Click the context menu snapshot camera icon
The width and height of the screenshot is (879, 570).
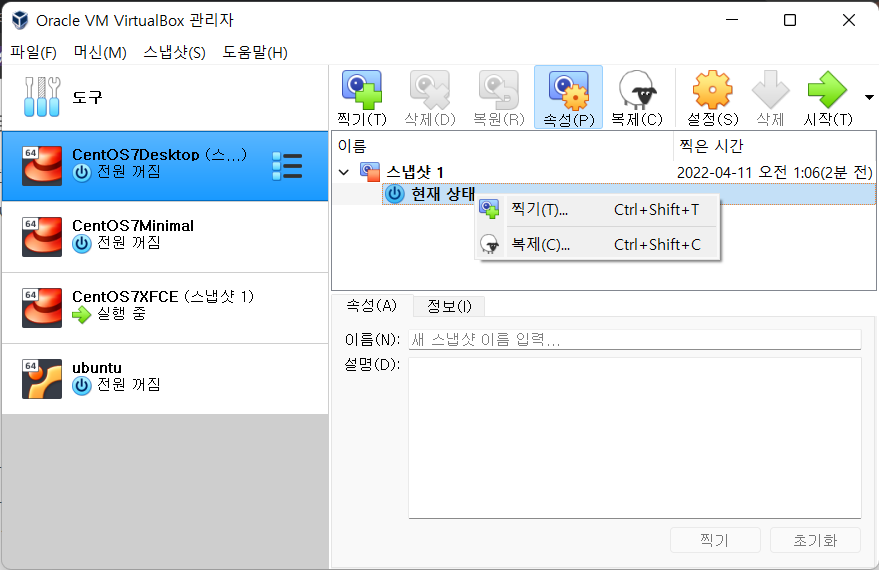tap(489, 210)
